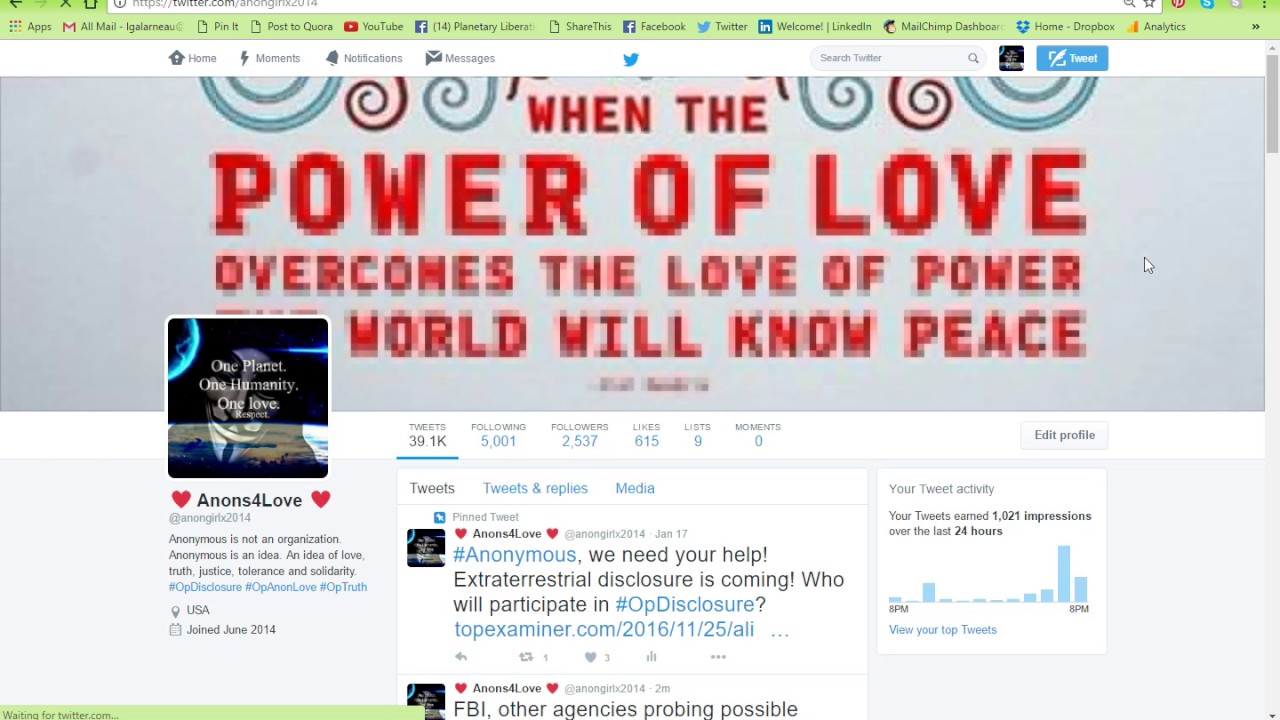Open the FBI probing tweet text
1280x720 pixels.
(626, 709)
